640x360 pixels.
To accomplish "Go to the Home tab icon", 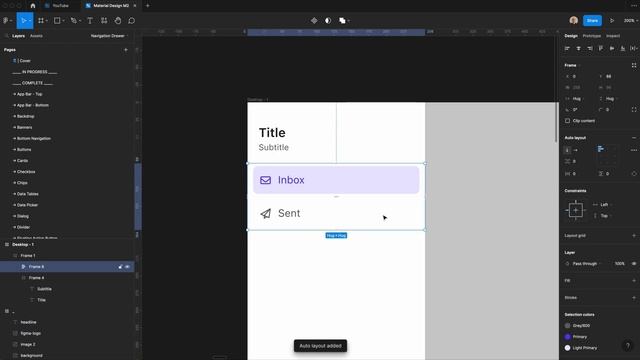I will point(33,6).
